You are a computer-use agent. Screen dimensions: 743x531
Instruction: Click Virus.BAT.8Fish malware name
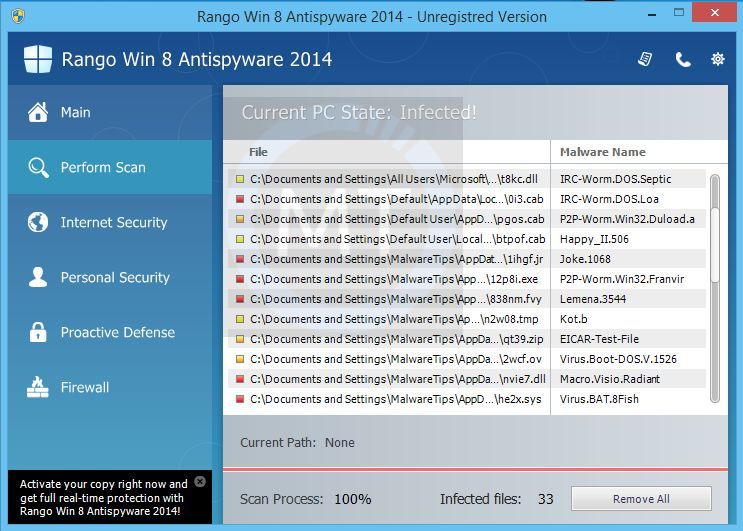[x=599, y=399]
